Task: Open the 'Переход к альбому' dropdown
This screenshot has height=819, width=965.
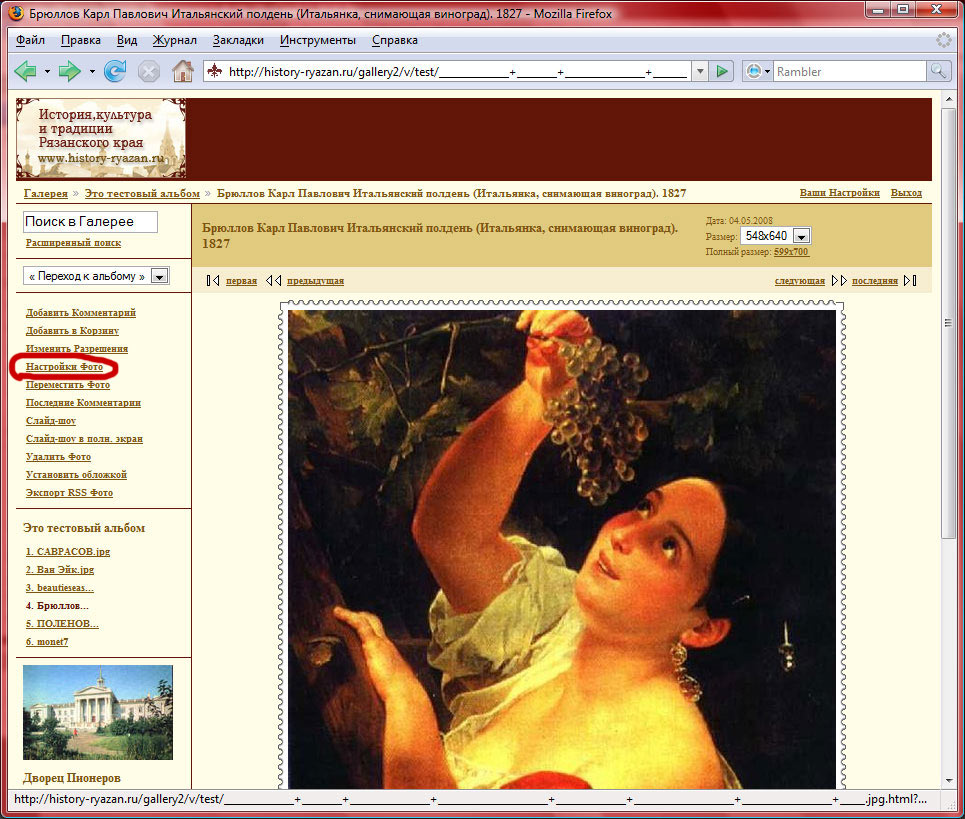Action: click(x=97, y=276)
